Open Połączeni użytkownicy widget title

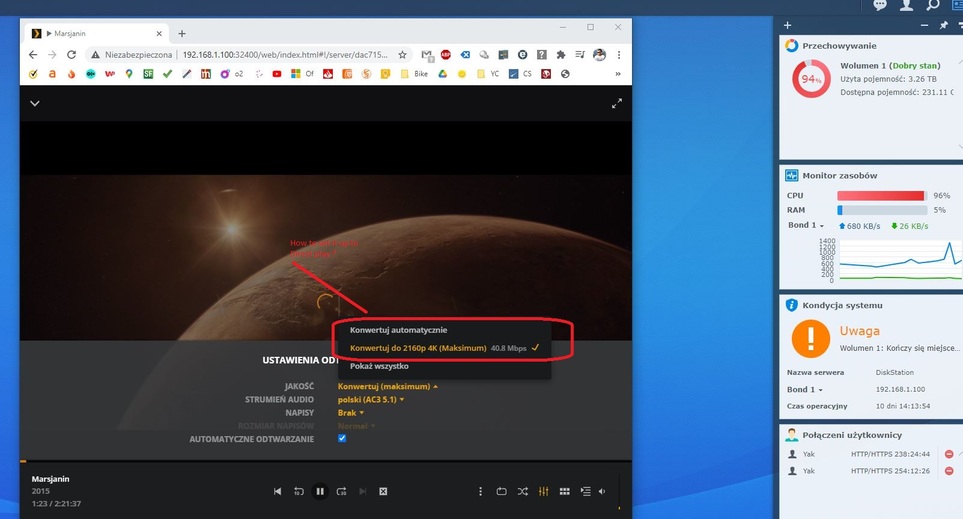[852, 435]
